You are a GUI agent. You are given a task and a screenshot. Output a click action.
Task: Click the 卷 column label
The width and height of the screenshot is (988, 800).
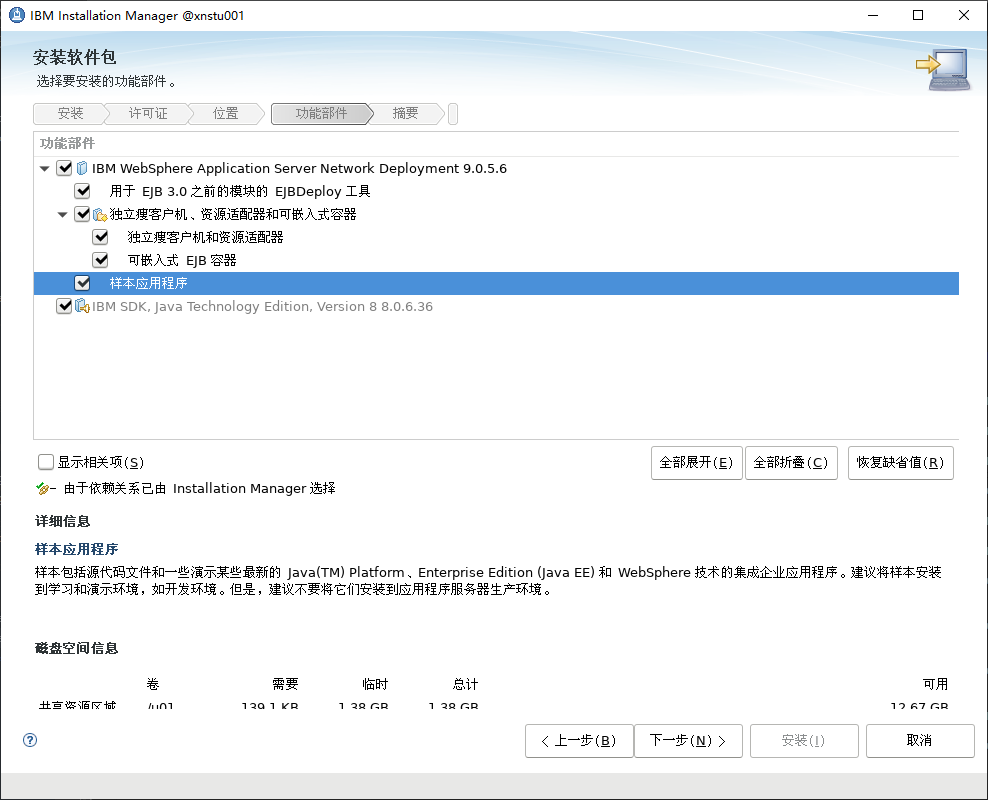coord(153,684)
